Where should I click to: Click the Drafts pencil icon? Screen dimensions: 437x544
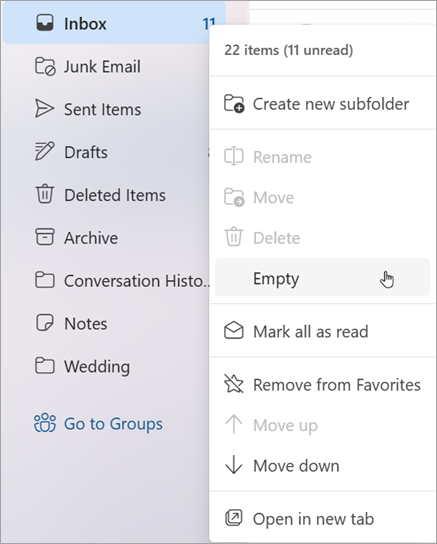[45, 151]
